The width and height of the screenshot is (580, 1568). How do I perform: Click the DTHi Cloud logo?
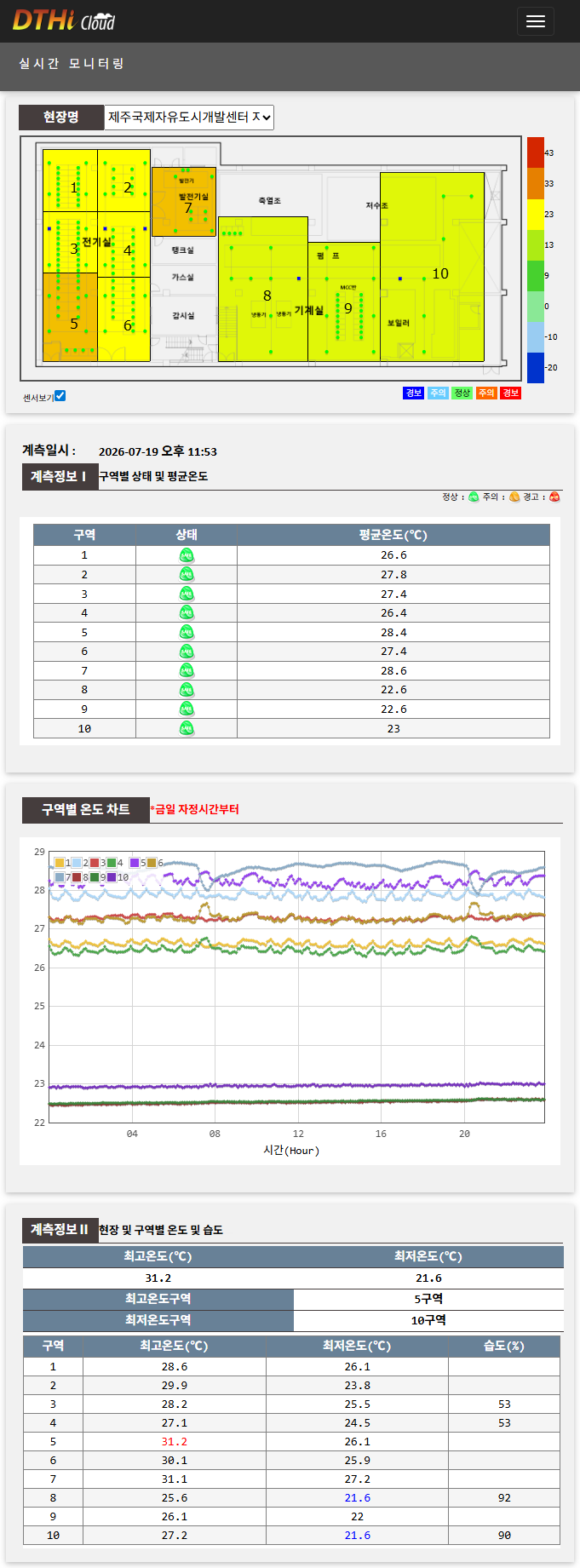click(64, 20)
